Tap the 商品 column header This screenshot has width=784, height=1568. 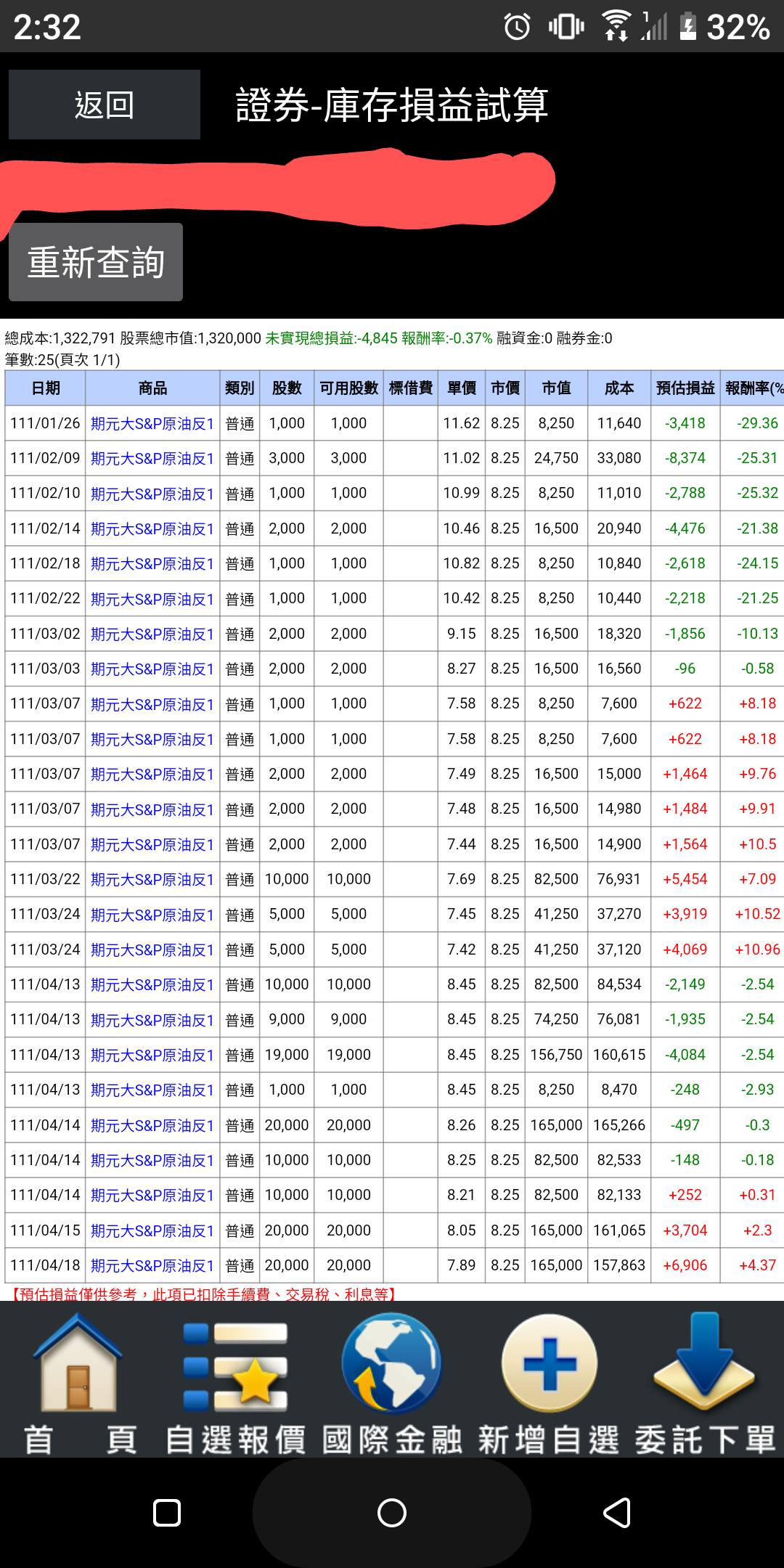pyautogui.click(x=152, y=388)
